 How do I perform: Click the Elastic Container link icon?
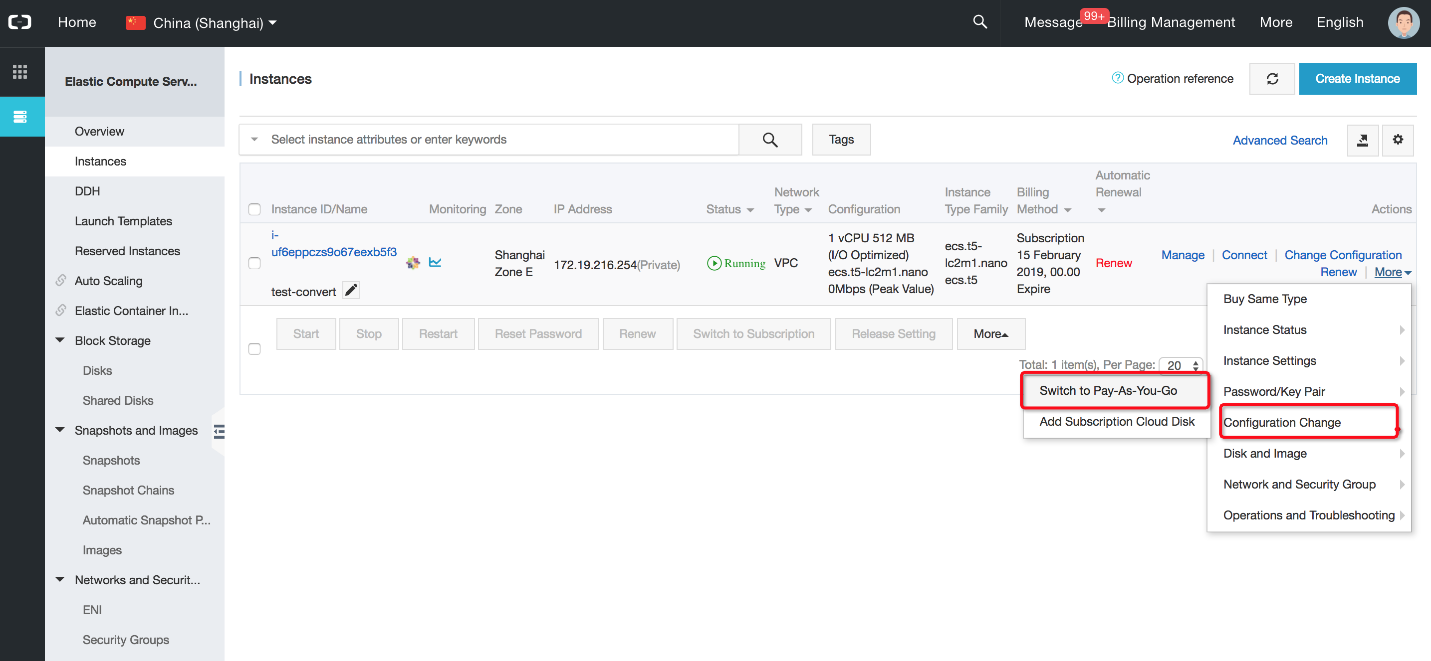coord(62,311)
